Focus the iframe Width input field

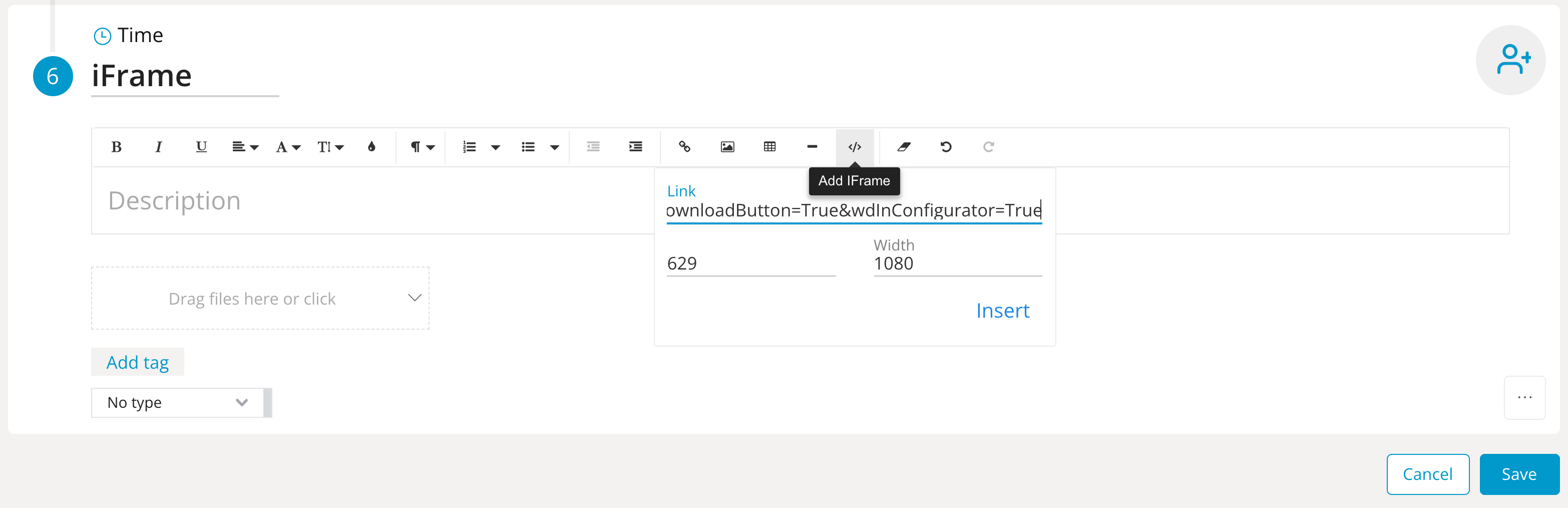(x=958, y=264)
